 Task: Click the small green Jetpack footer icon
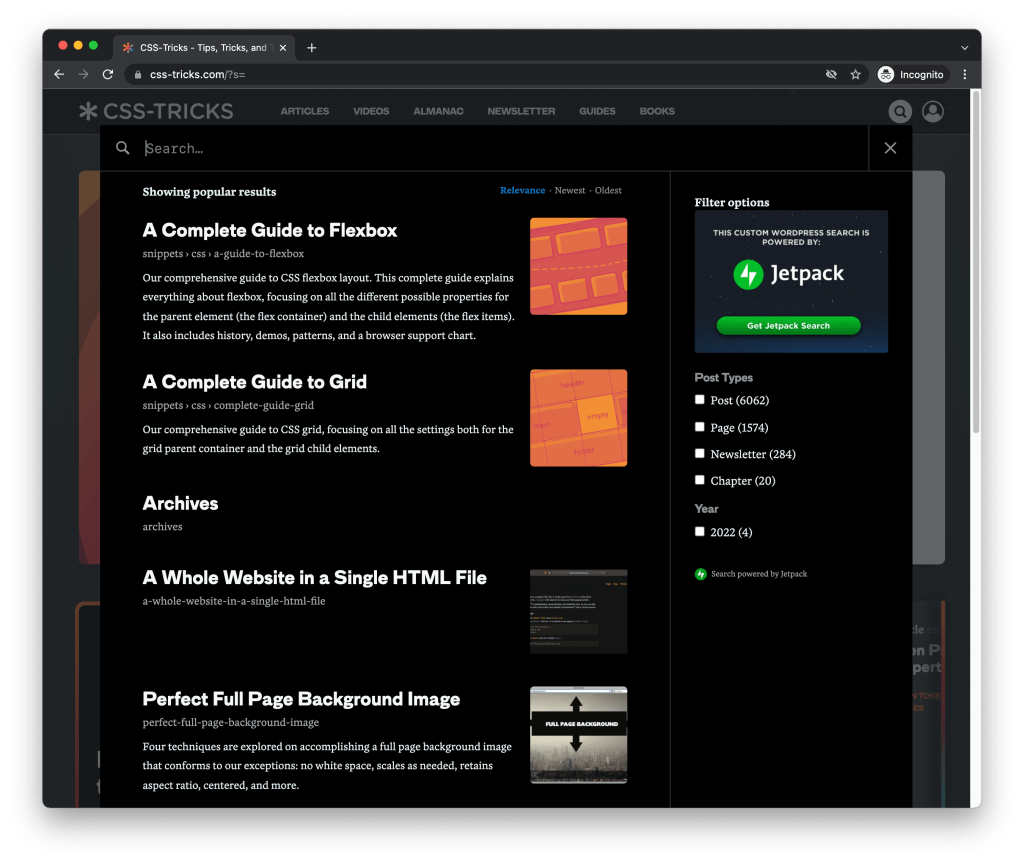click(x=701, y=574)
